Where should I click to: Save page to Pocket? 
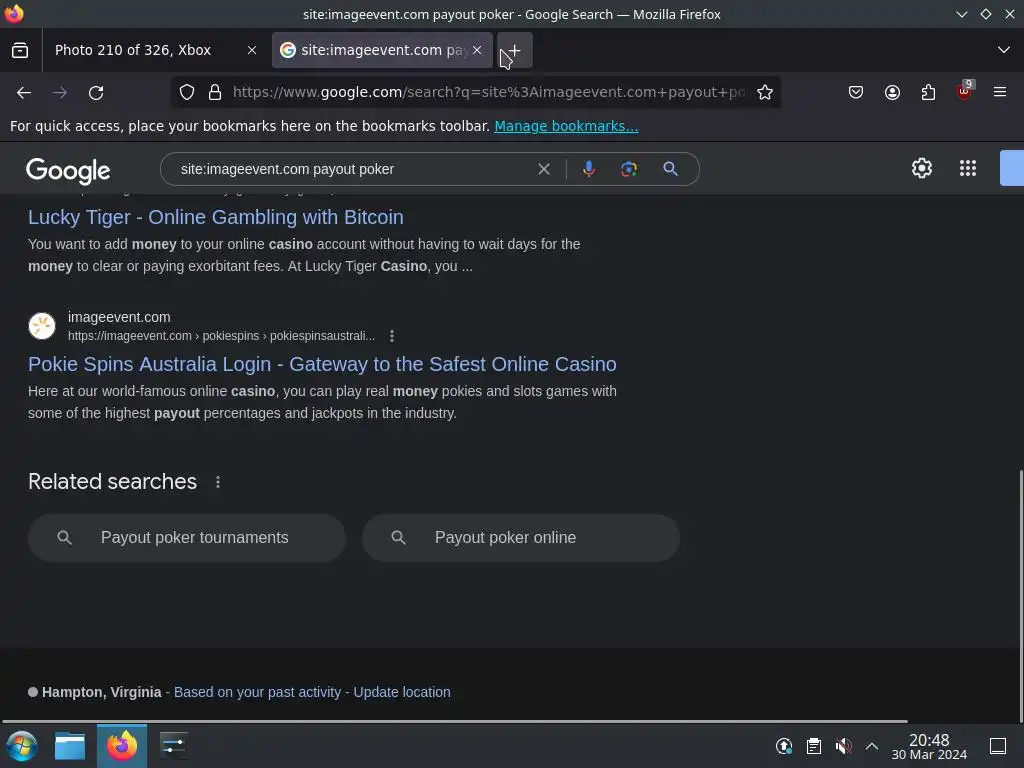(x=856, y=93)
